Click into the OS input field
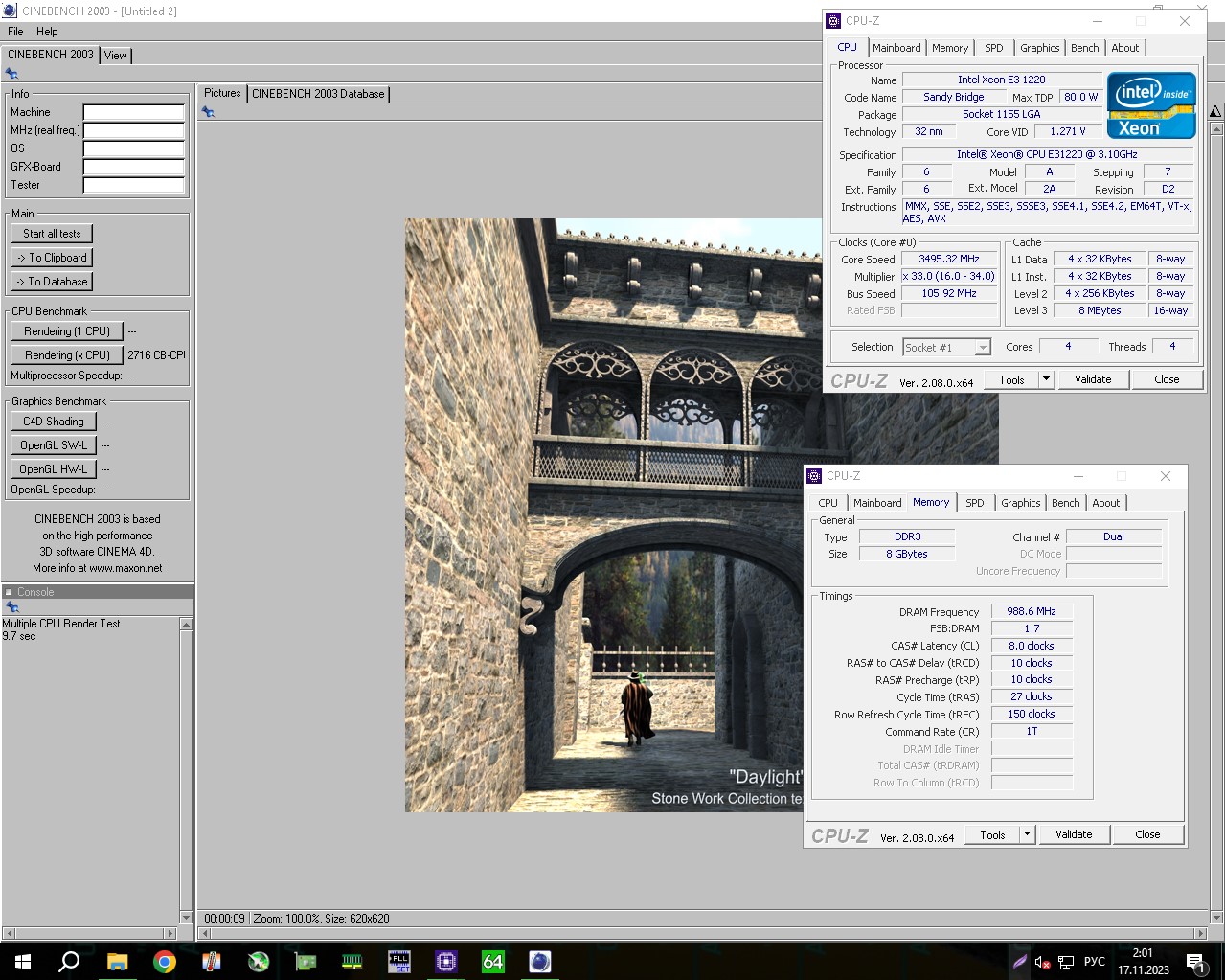1225x980 pixels. [133, 148]
